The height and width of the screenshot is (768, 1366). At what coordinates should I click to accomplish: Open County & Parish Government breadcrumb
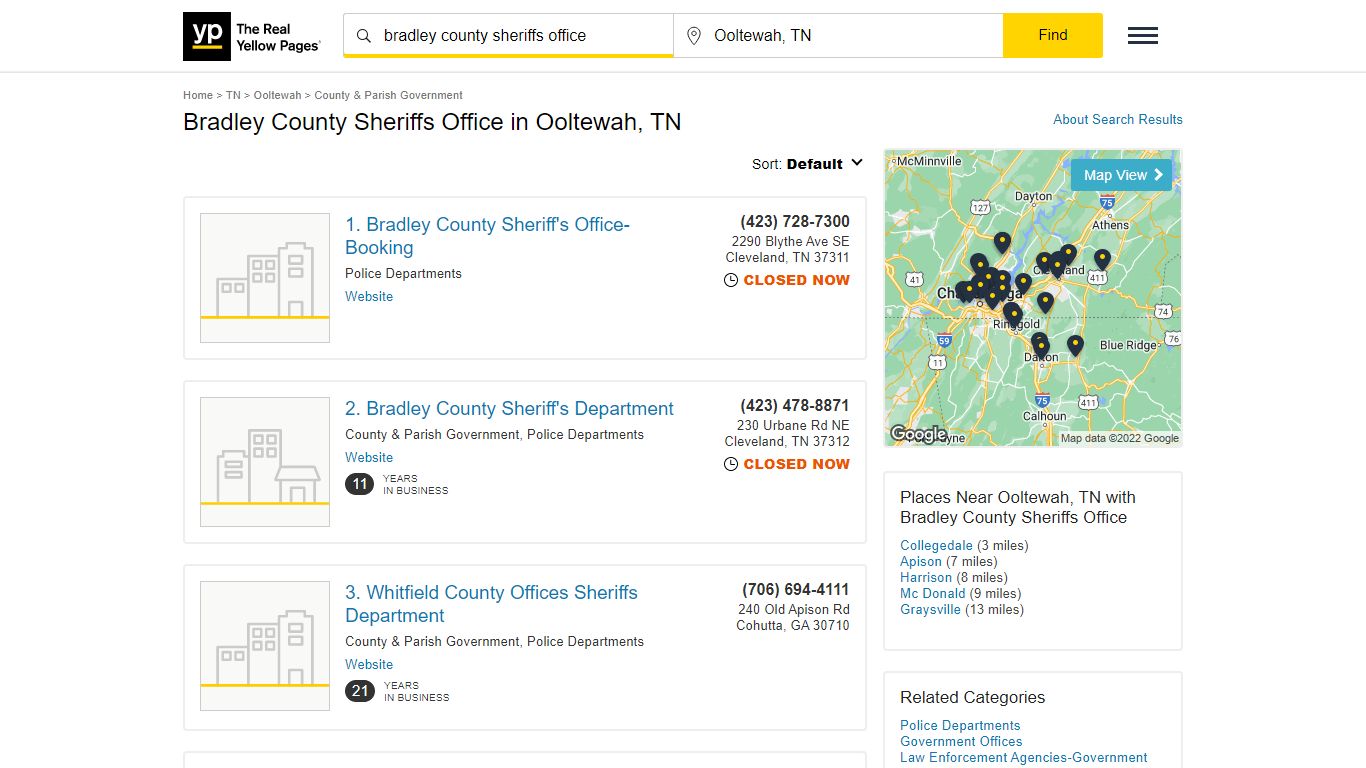(388, 96)
